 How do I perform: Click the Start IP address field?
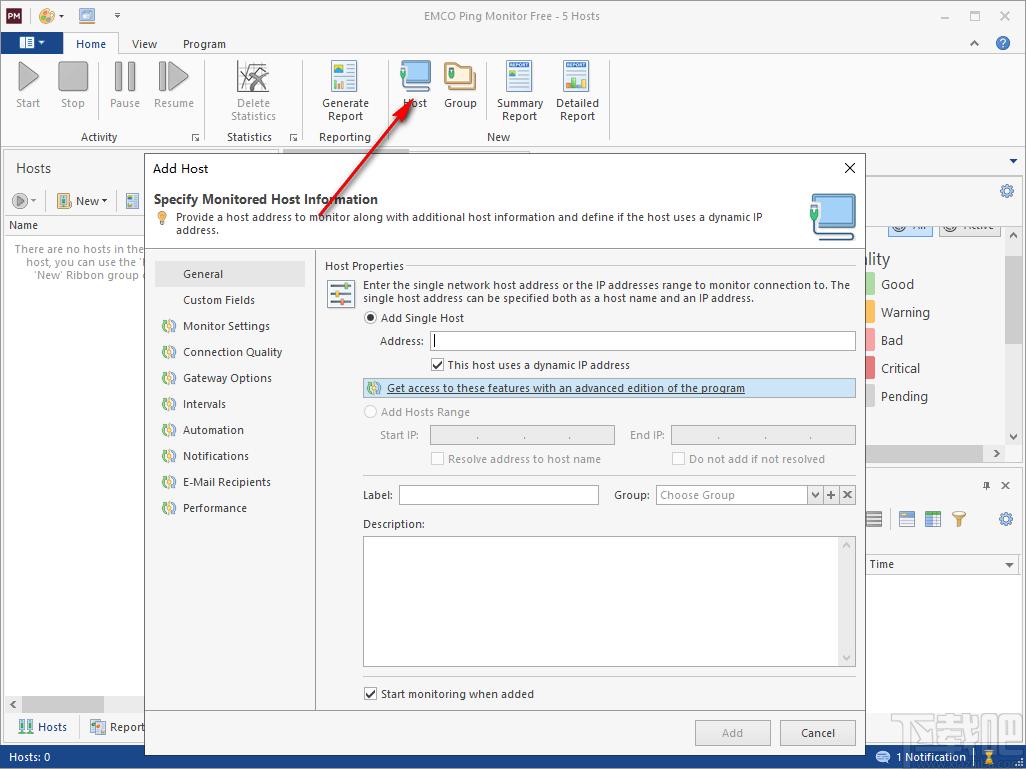522,435
